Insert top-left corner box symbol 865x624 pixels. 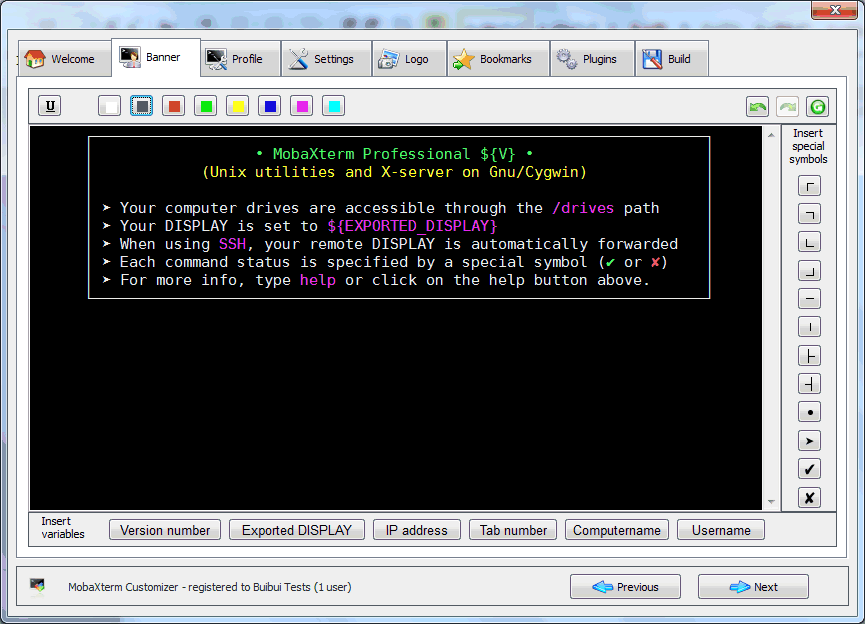tap(809, 186)
